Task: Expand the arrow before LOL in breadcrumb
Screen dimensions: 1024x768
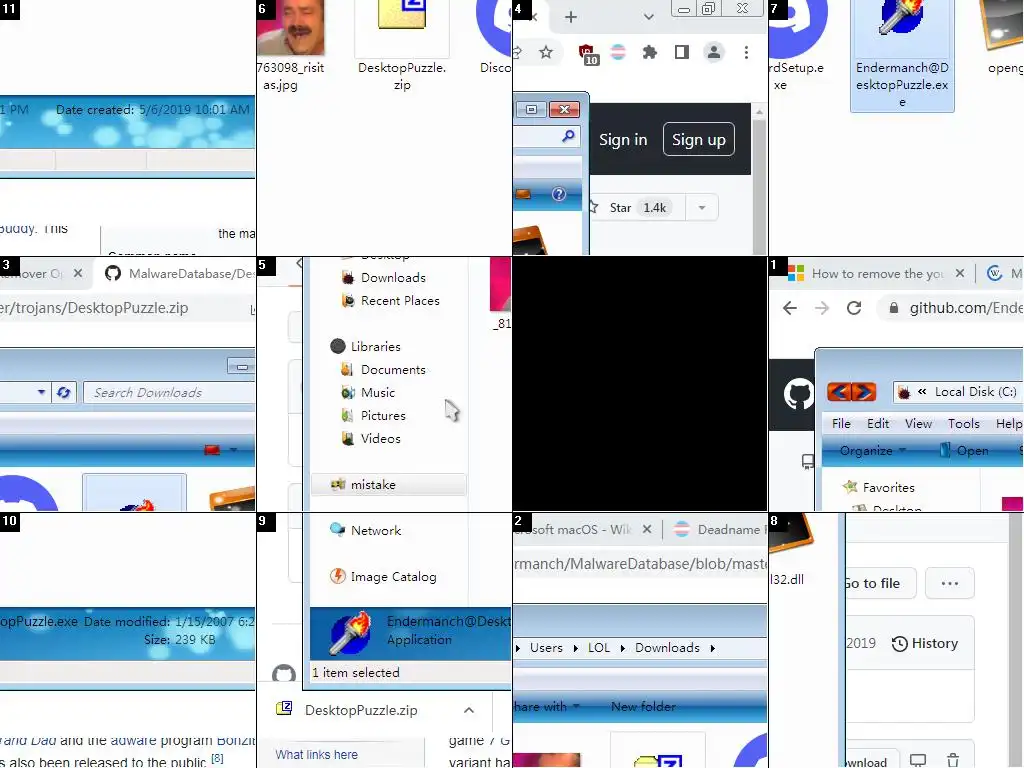Action: coord(575,648)
